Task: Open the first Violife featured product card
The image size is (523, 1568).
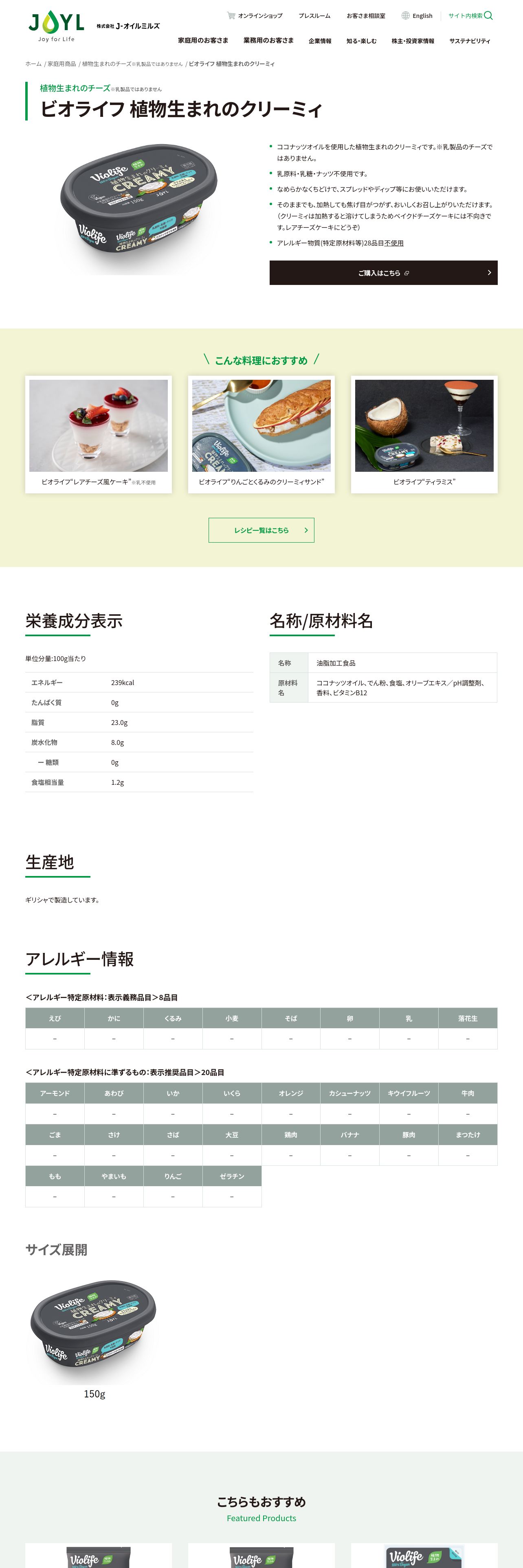Action: (99, 1555)
